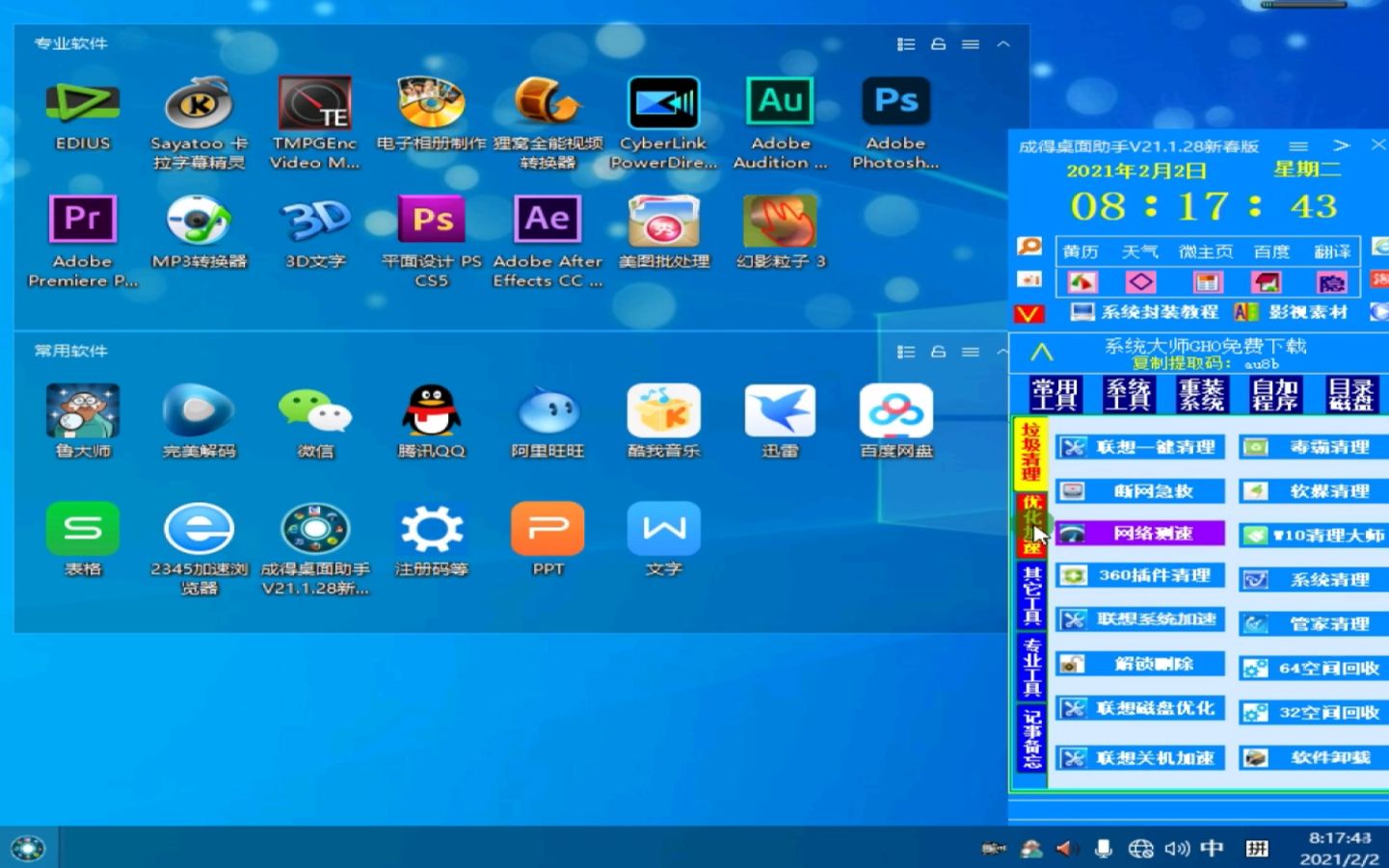Open MP3转换器 icon
Viewport: 1389px width, 868px height.
coord(199,221)
